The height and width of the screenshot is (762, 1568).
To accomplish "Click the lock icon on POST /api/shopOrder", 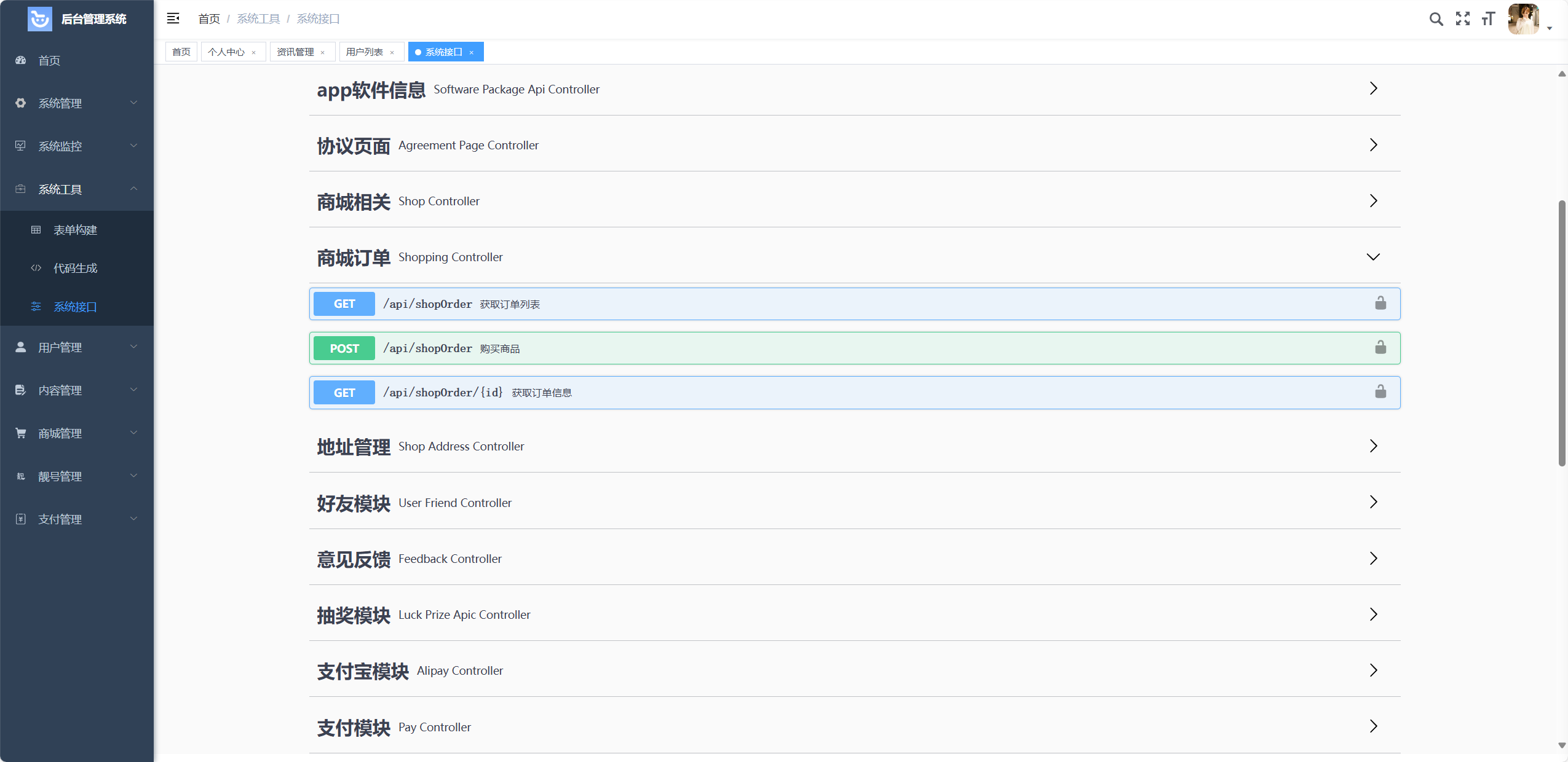I will [1380, 348].
